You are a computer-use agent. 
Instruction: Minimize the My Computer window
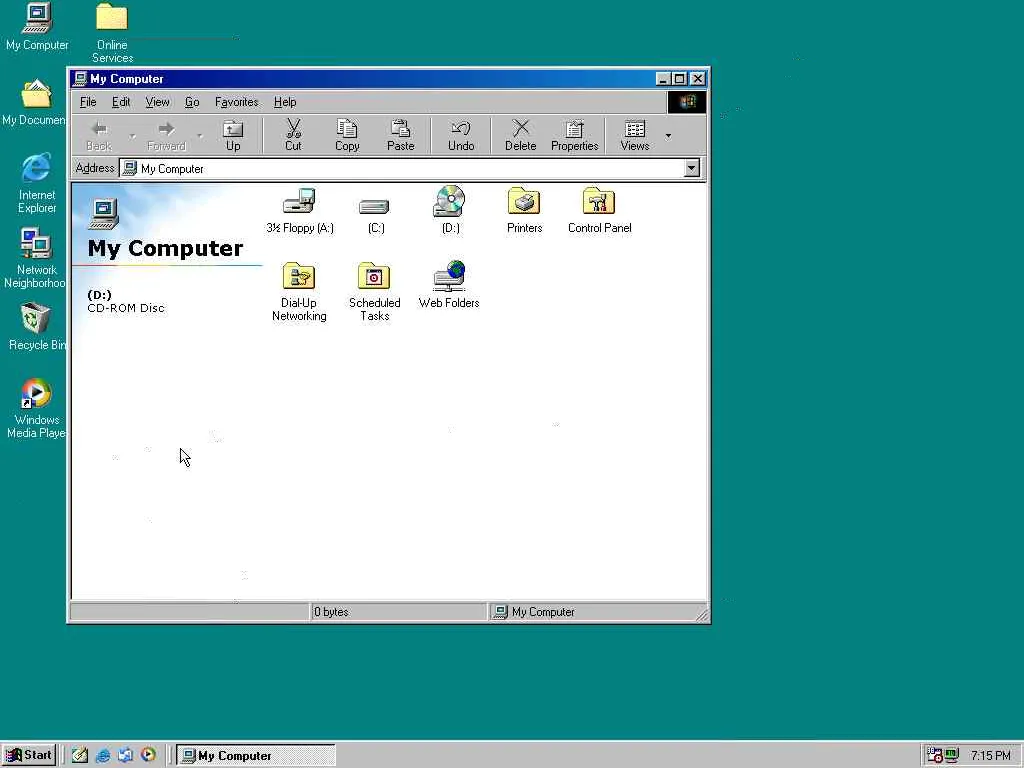pyautogui.click(x=663, y=79)
